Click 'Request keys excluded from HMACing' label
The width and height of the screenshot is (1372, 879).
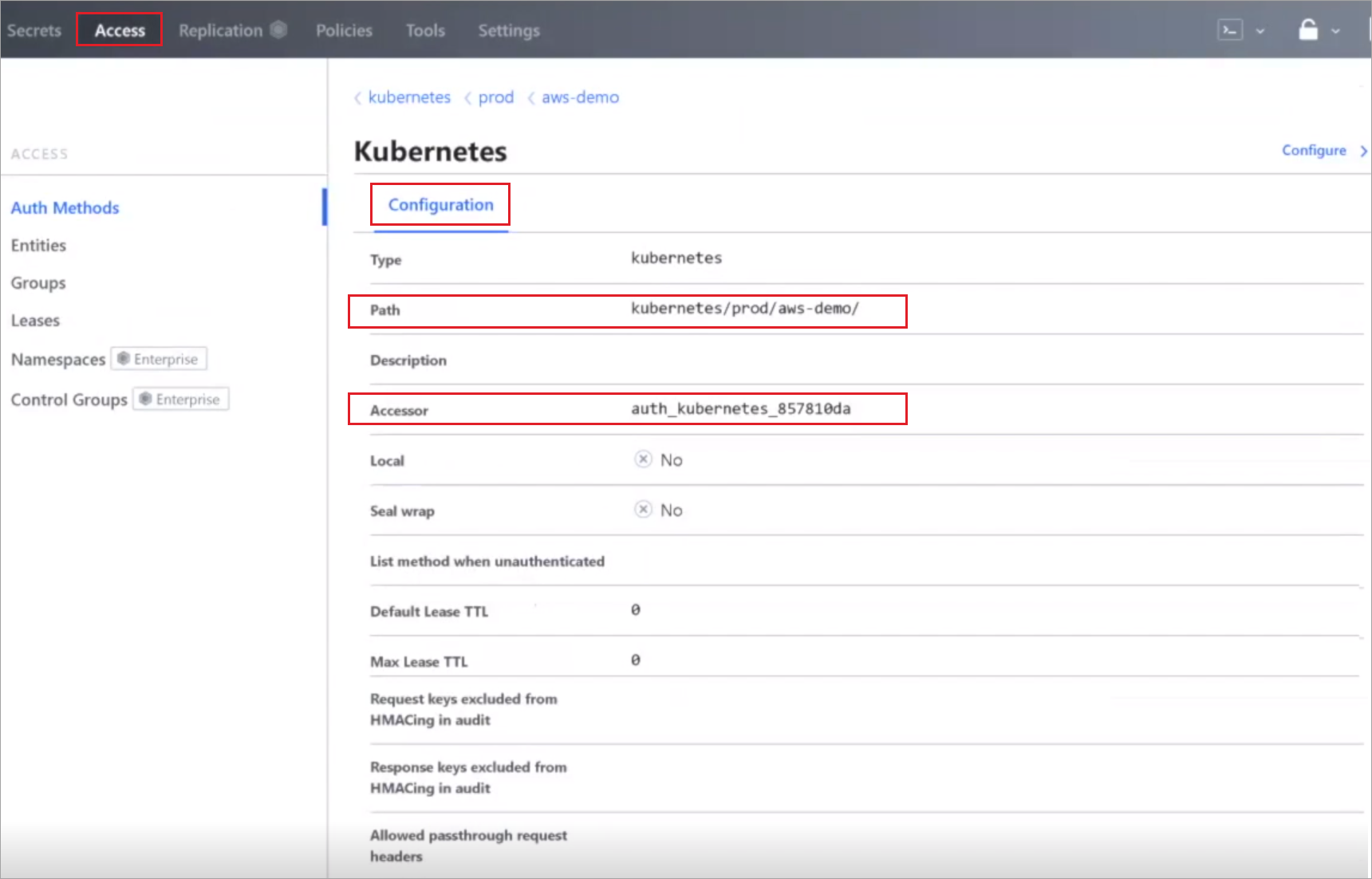pos(463,709)
